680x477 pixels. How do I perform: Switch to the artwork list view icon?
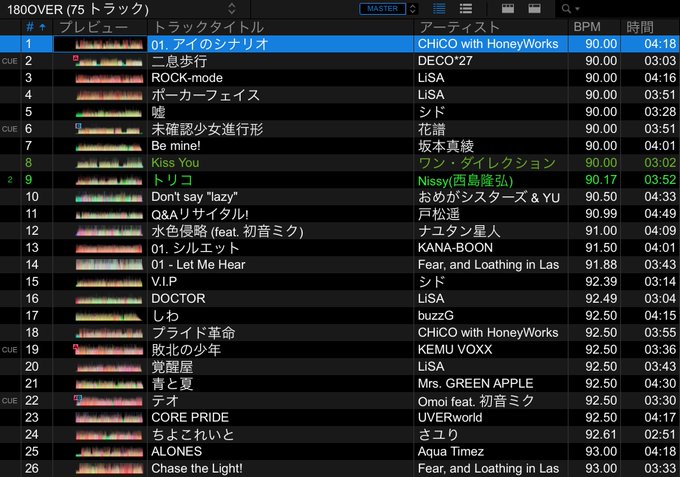[466, 8]
